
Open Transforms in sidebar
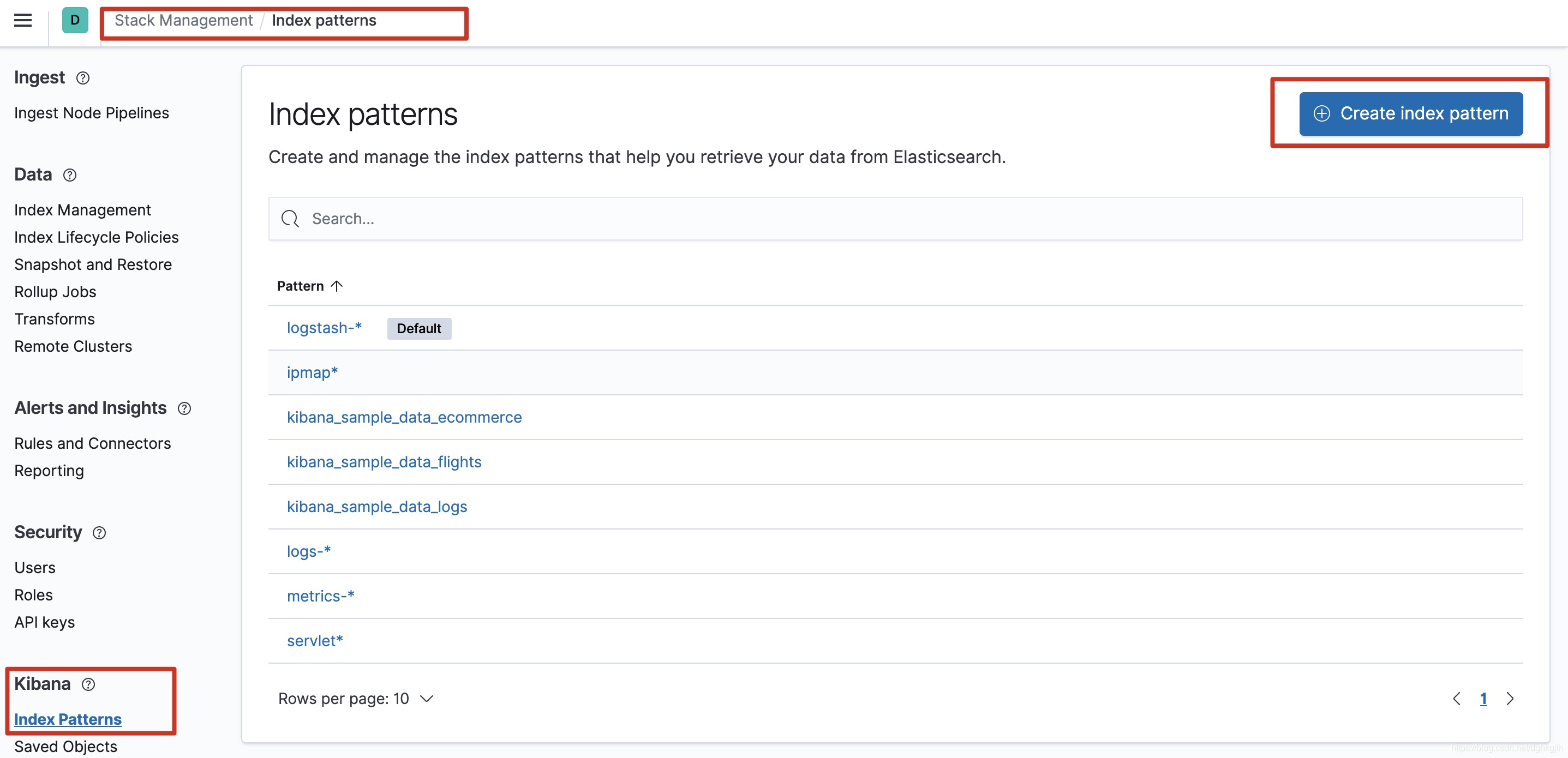(54, 320)
